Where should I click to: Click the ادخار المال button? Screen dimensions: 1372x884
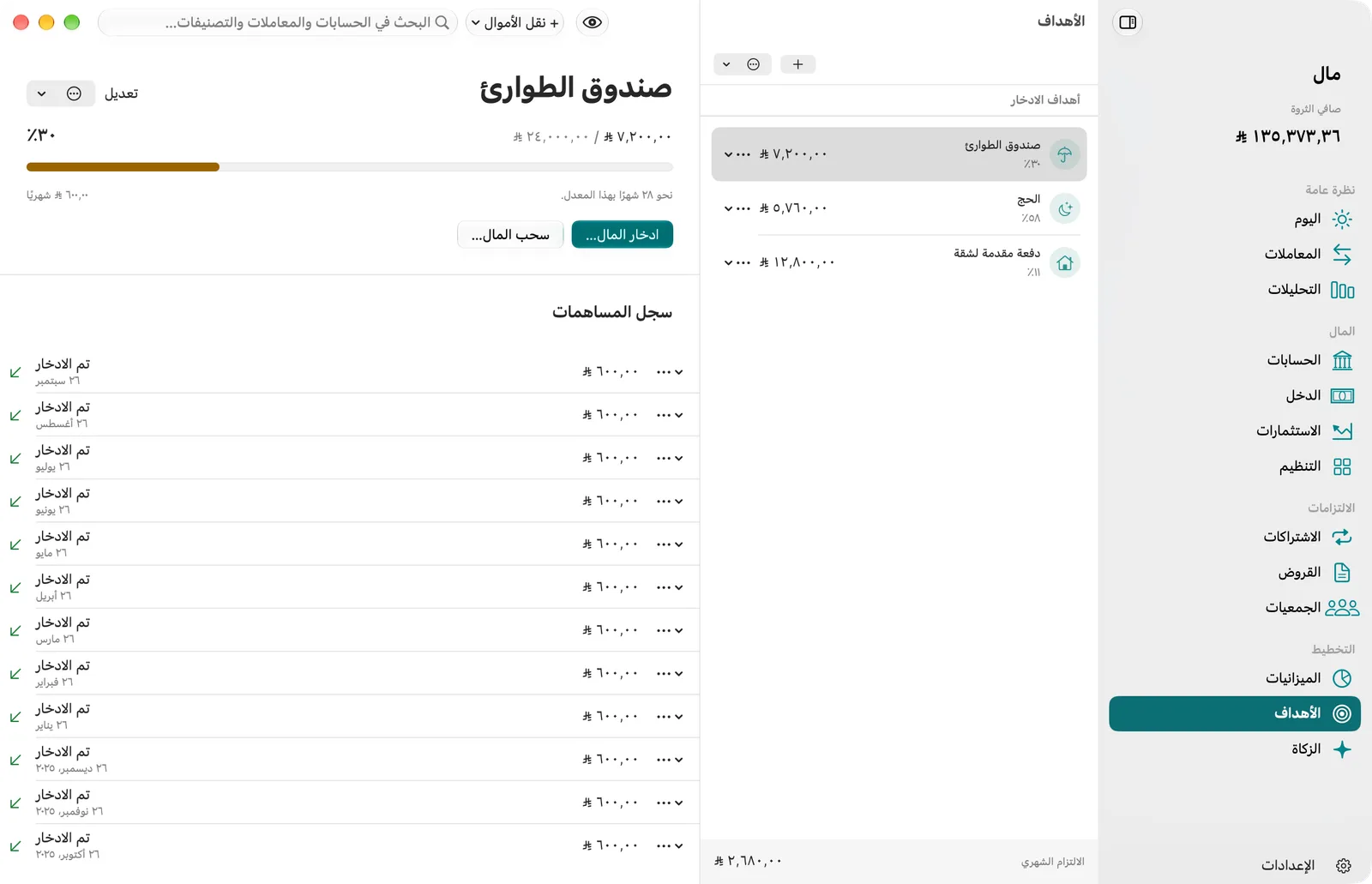pyautogui.click(x=622, y=235)
